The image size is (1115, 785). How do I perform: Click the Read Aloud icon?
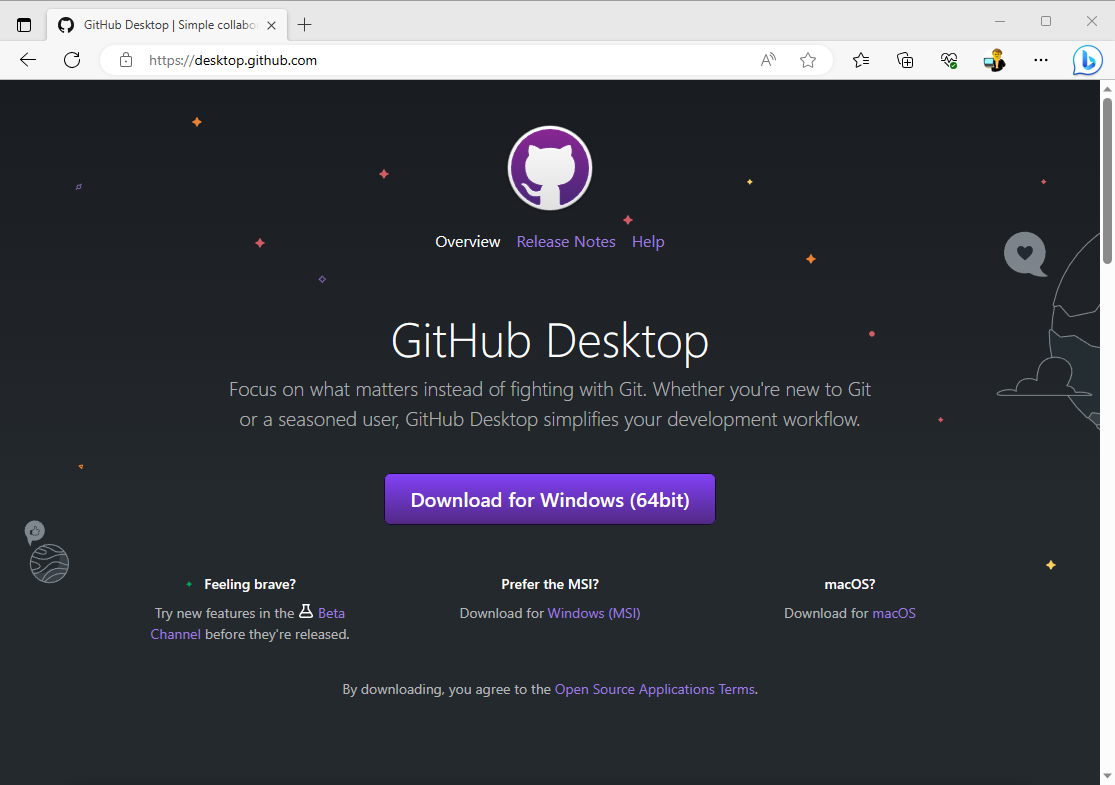768,60
